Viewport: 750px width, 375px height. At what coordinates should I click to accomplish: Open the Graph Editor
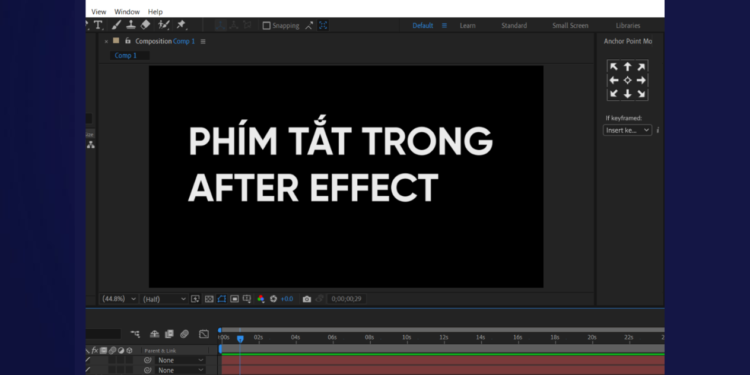[204, 334]
